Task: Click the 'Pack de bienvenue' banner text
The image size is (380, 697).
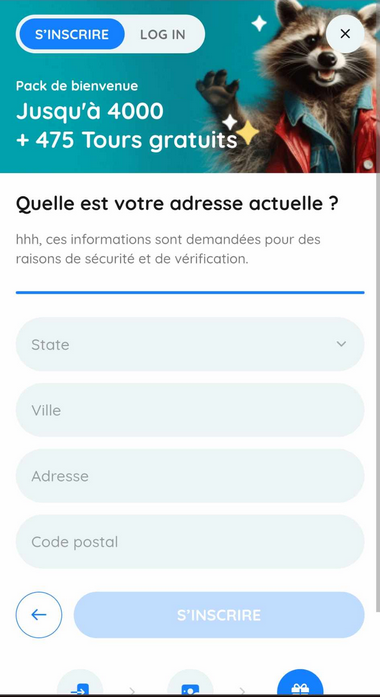Action: [77, 85]
